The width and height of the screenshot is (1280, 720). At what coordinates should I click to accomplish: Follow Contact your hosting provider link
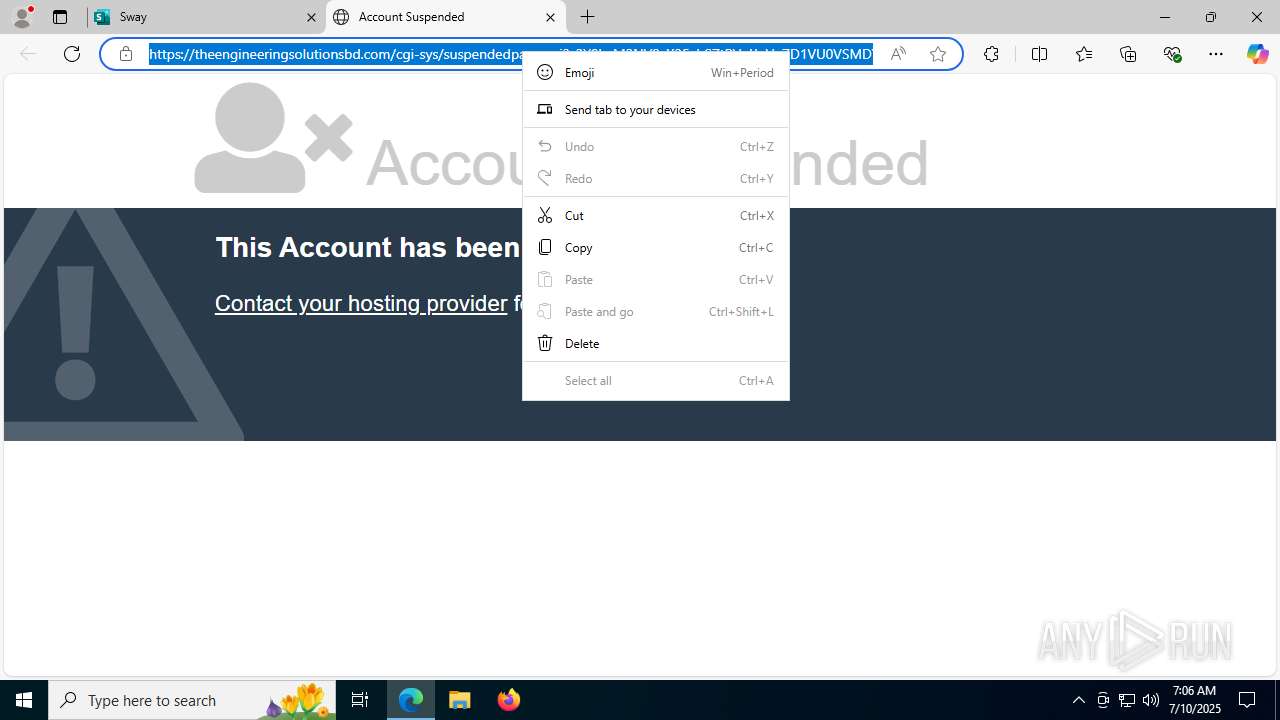click(361, 303)
